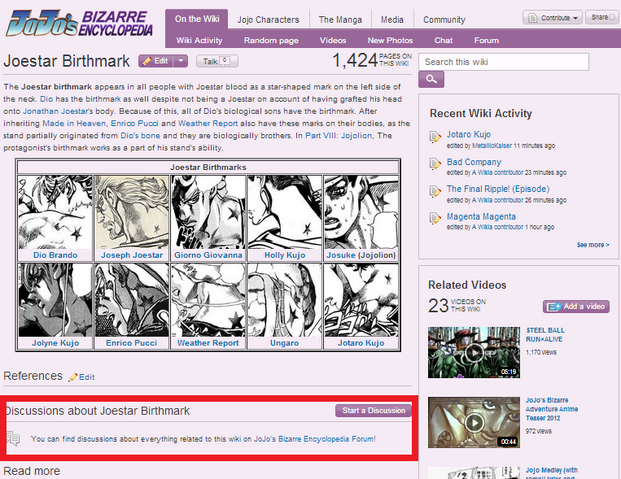Open The Manga menu
The image size is (621, 479).
click(340, 19)
